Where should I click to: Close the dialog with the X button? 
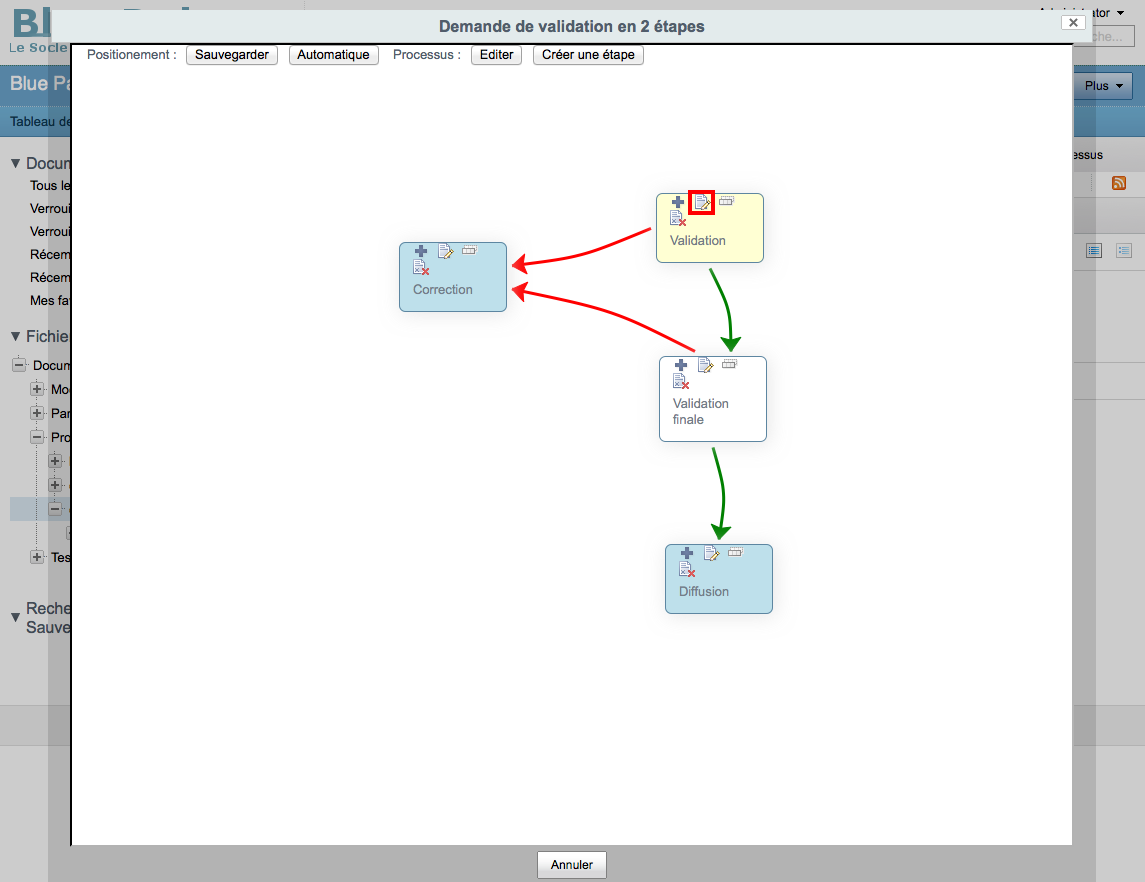(1073, 23)
